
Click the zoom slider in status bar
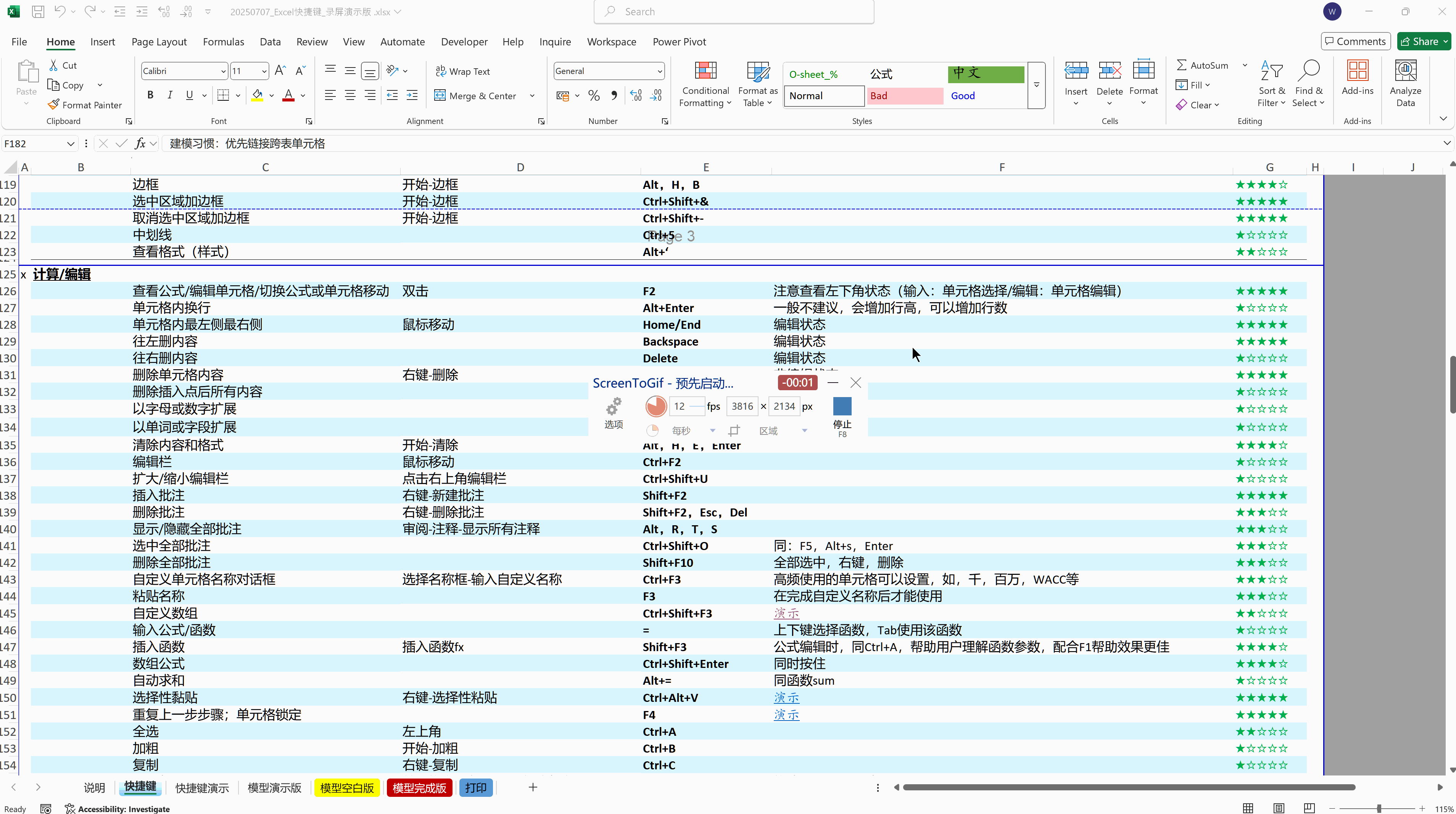tap(1379, 808)
